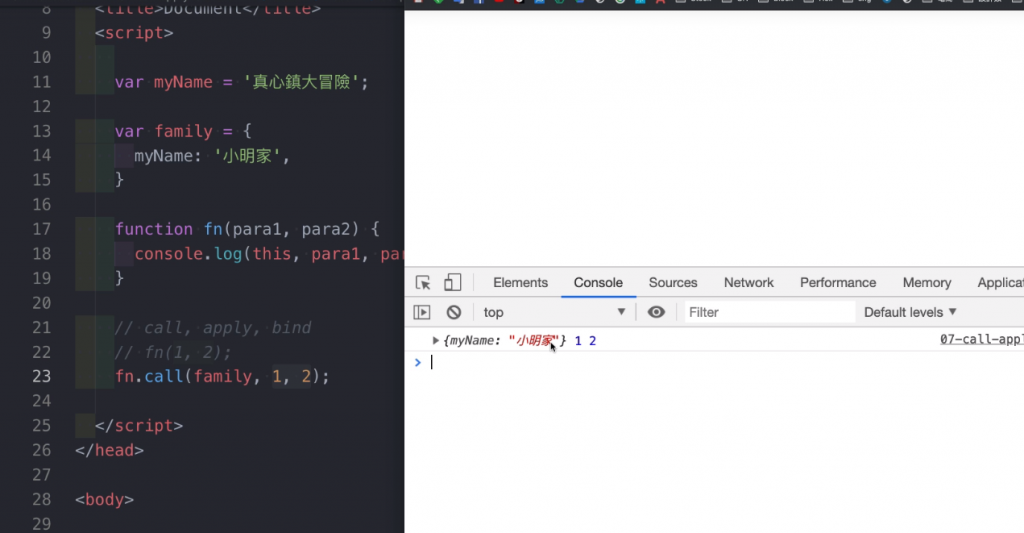Click the opening <script> tag line
Image resolution: width=1024 pixels, height=533 pixels.
[x=134, y=33]
